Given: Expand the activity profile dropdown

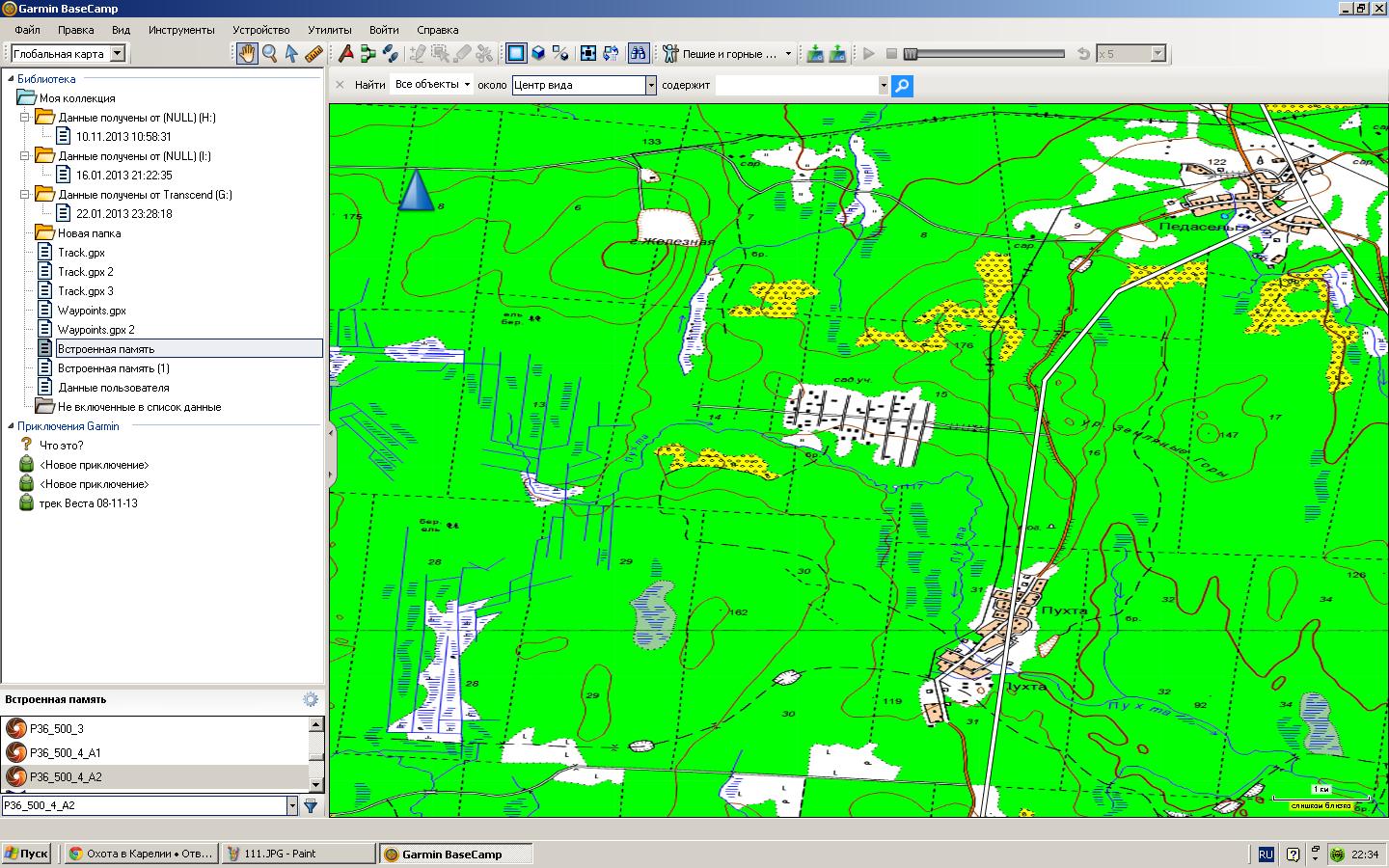Looking at the screenshot, I should pos(788,54).
